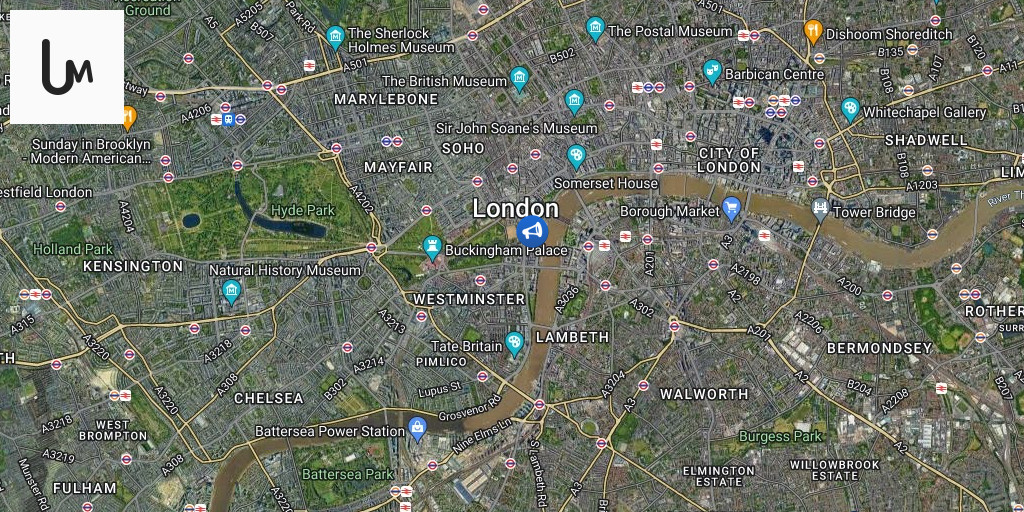The height and width of the screenshot is (512, 1024).
Task: Click the UM logo in the corner
Action: (67, 67)
